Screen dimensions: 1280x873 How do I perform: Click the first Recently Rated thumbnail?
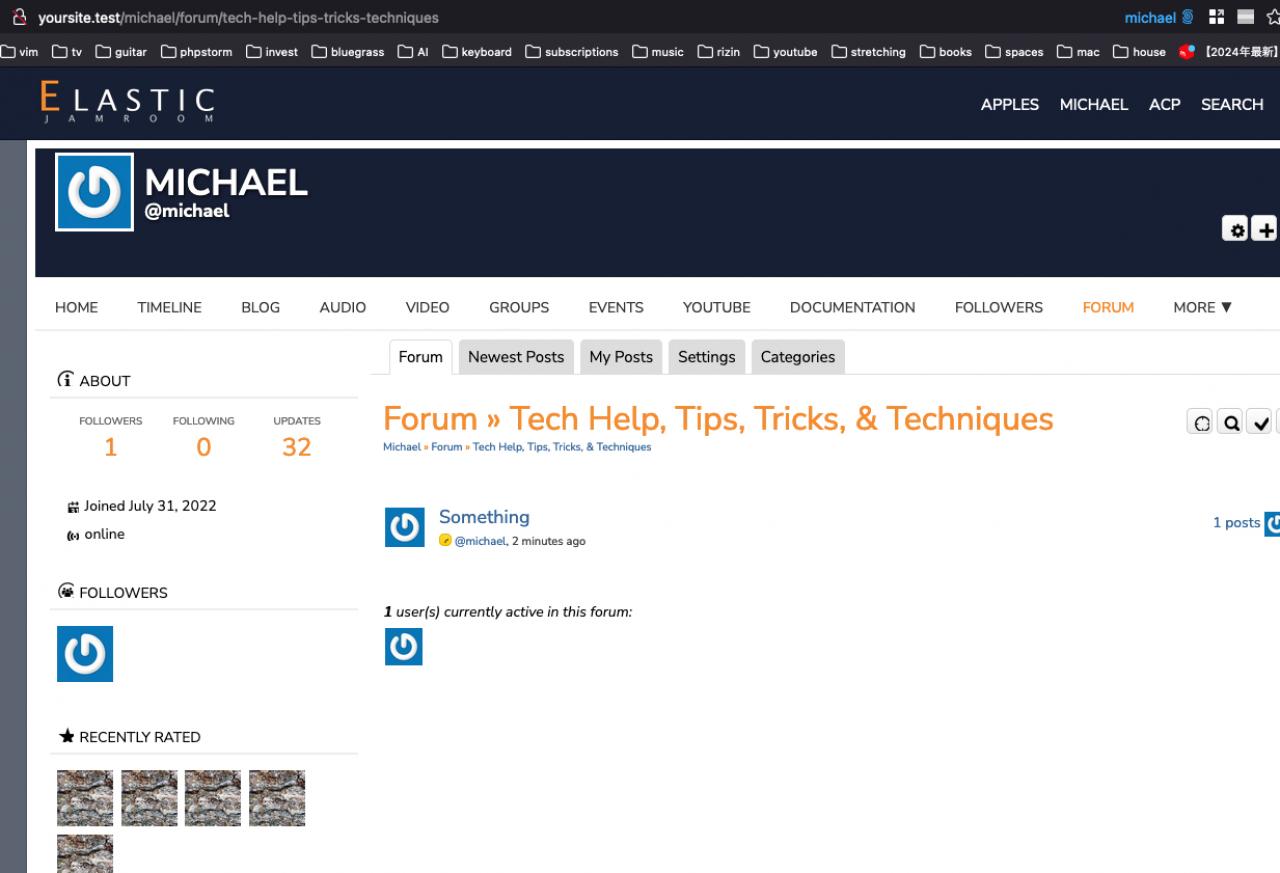click(x=85, y=798)
